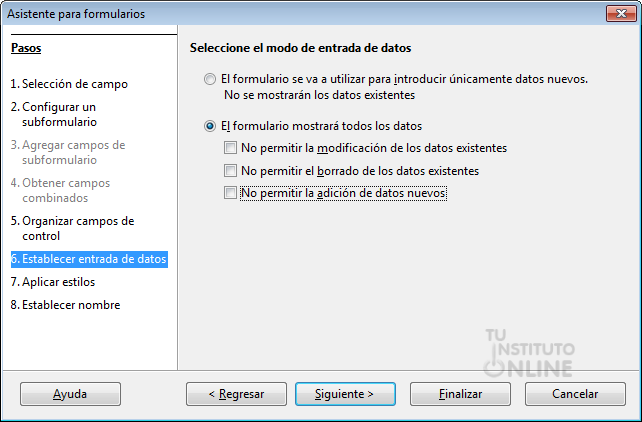Image resolution: width=642 pixels, height=422 pixels.
Task: Click the Ayuda button
Action: [70, 394]
